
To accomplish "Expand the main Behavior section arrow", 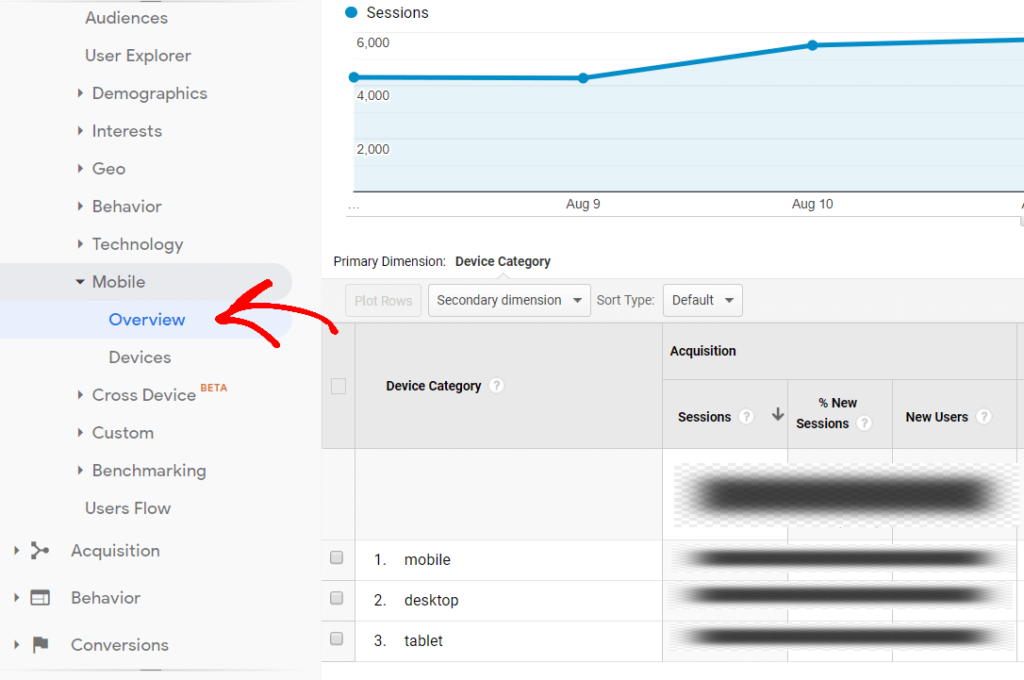I will [16, 598].
